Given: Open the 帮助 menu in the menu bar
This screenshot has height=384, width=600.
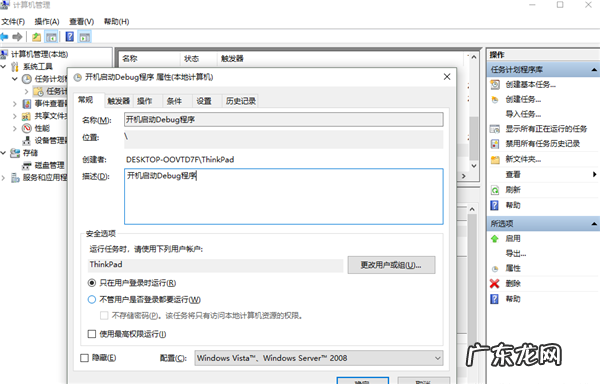Looking at the screenshot, I should coord(116,21).
